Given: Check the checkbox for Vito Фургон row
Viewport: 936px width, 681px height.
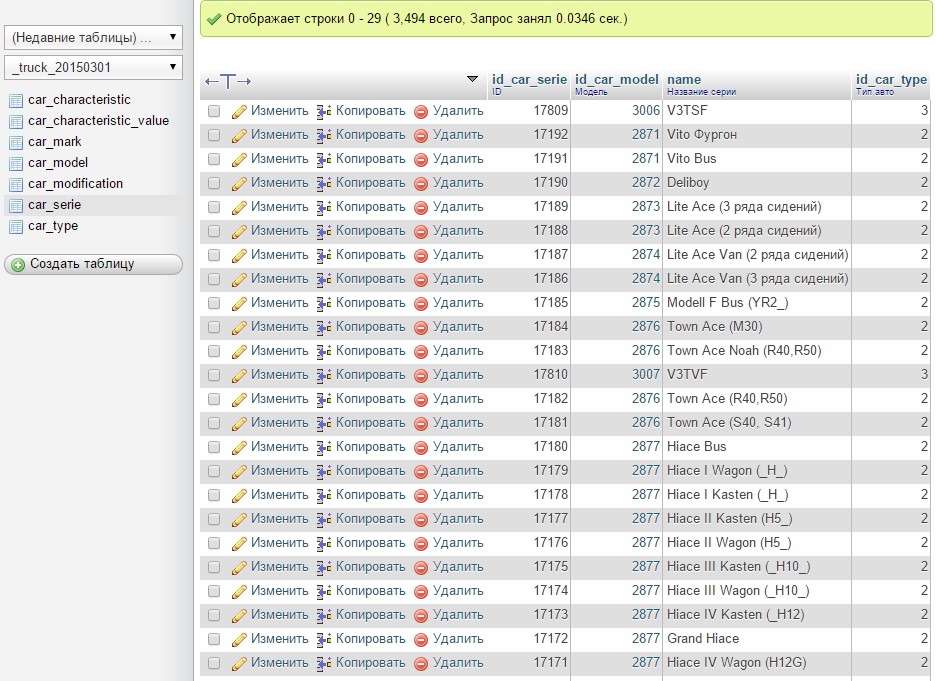Looking at the screenshot, I should click(x=214, y=135).
